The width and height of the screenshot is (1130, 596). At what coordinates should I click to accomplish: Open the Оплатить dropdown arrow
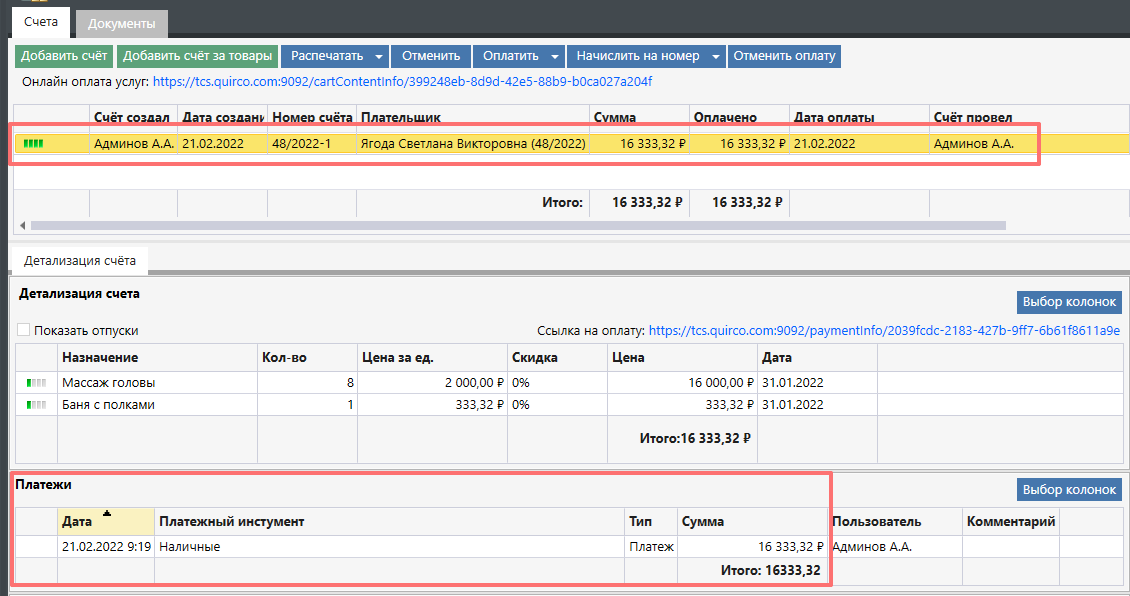pos(555,57)
